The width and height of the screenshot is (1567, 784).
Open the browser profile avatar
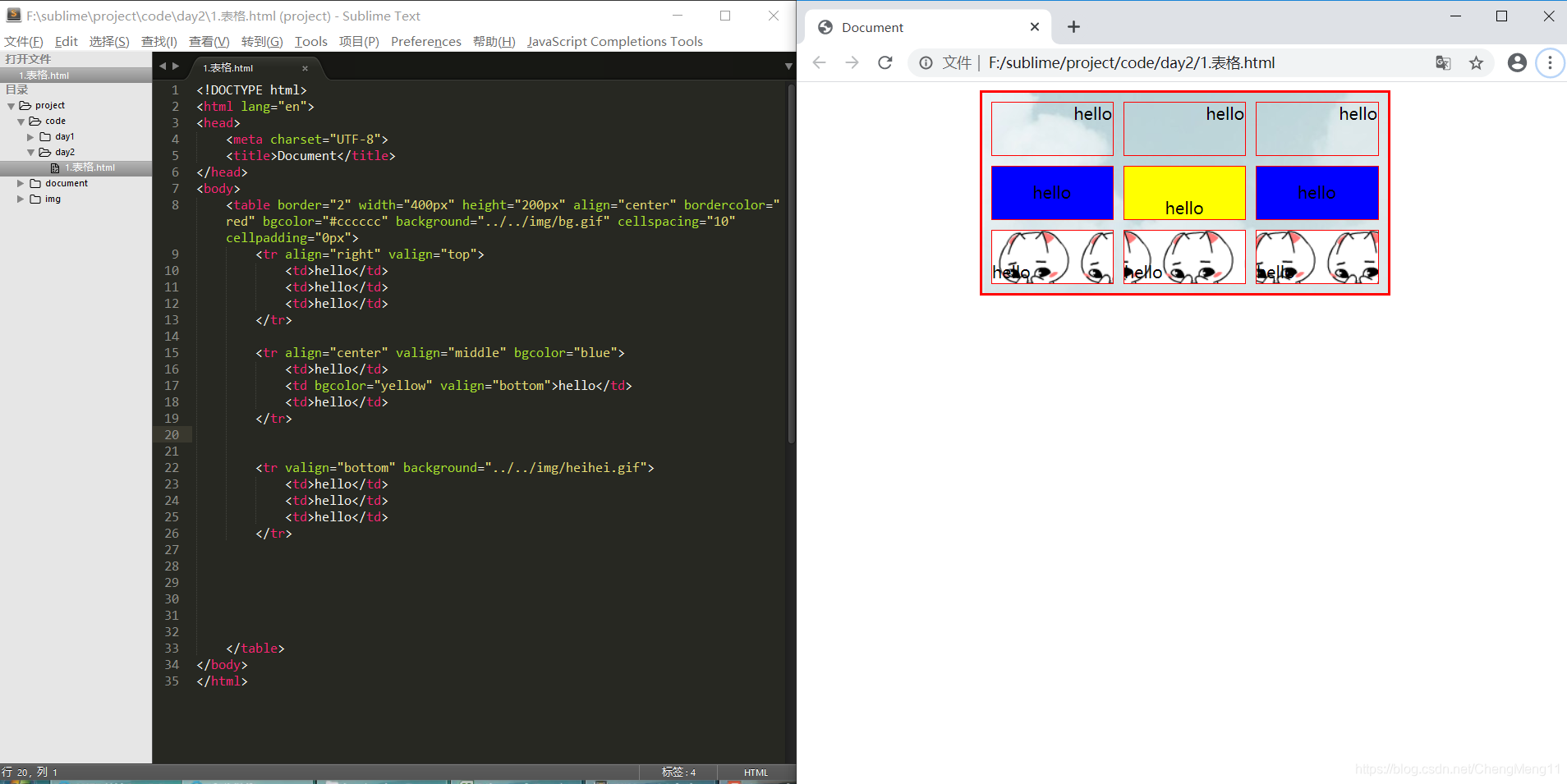coord(1517,63)
